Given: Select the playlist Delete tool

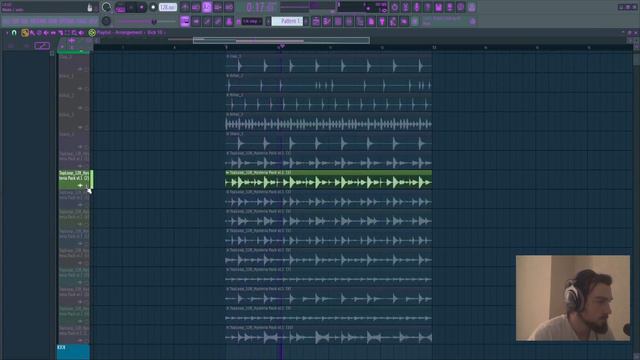Looking at the screenshot, I should pos(39,33).
